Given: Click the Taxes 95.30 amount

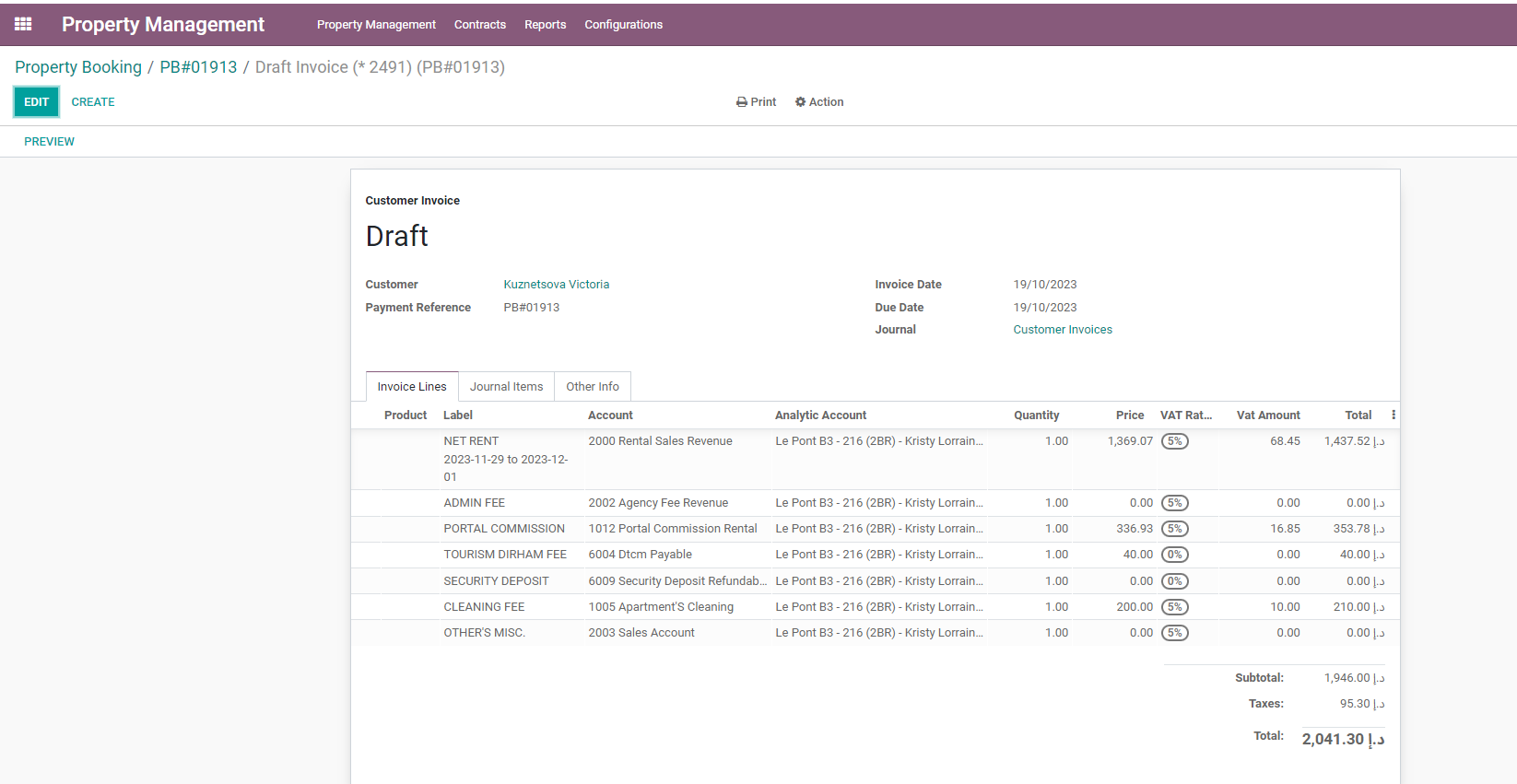Looking at the screenshot, I should point(1362,704).
